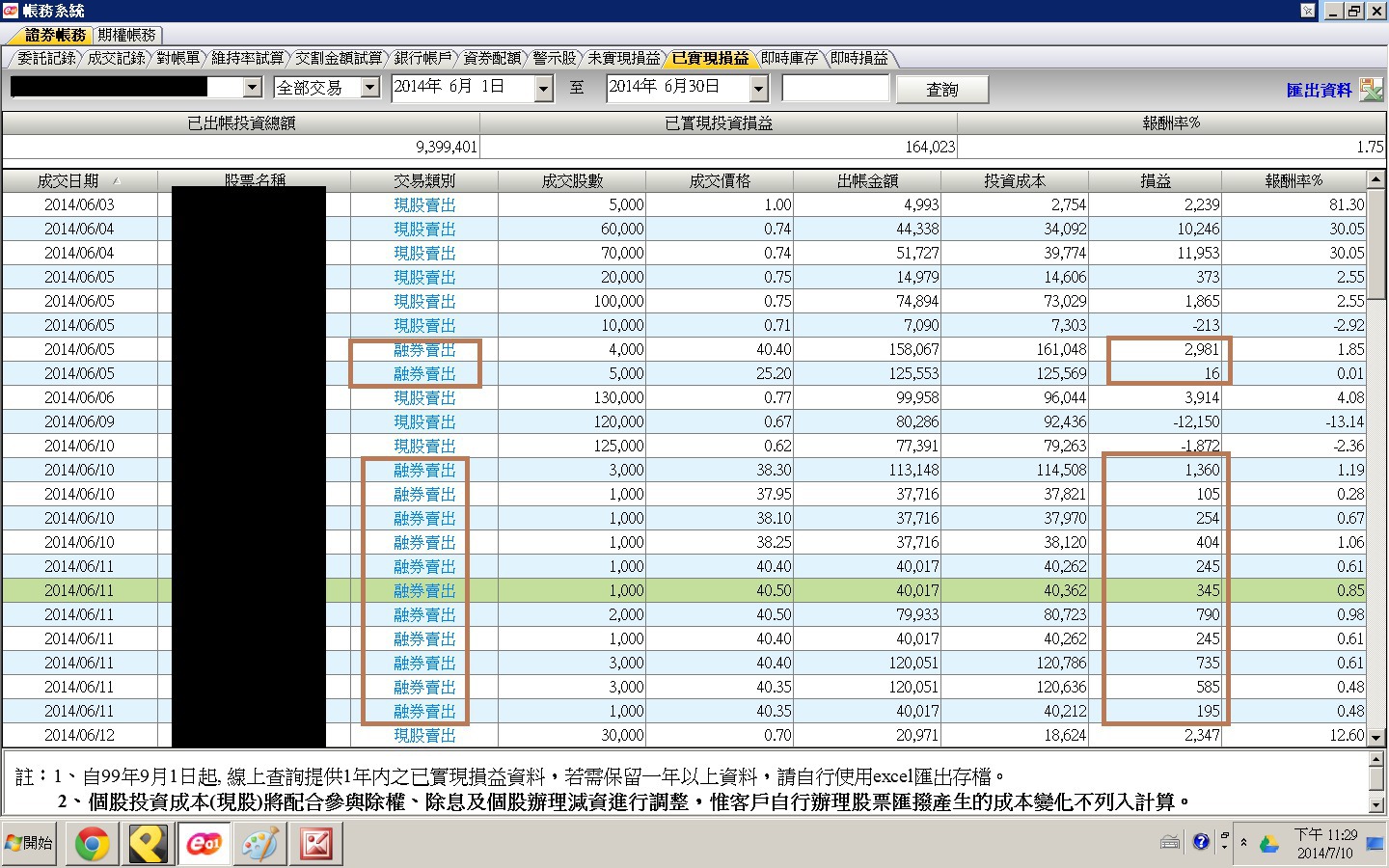Sort by 成交日期 column header
This screenshot has height=868, width=1389.
(x=79, y=180)
